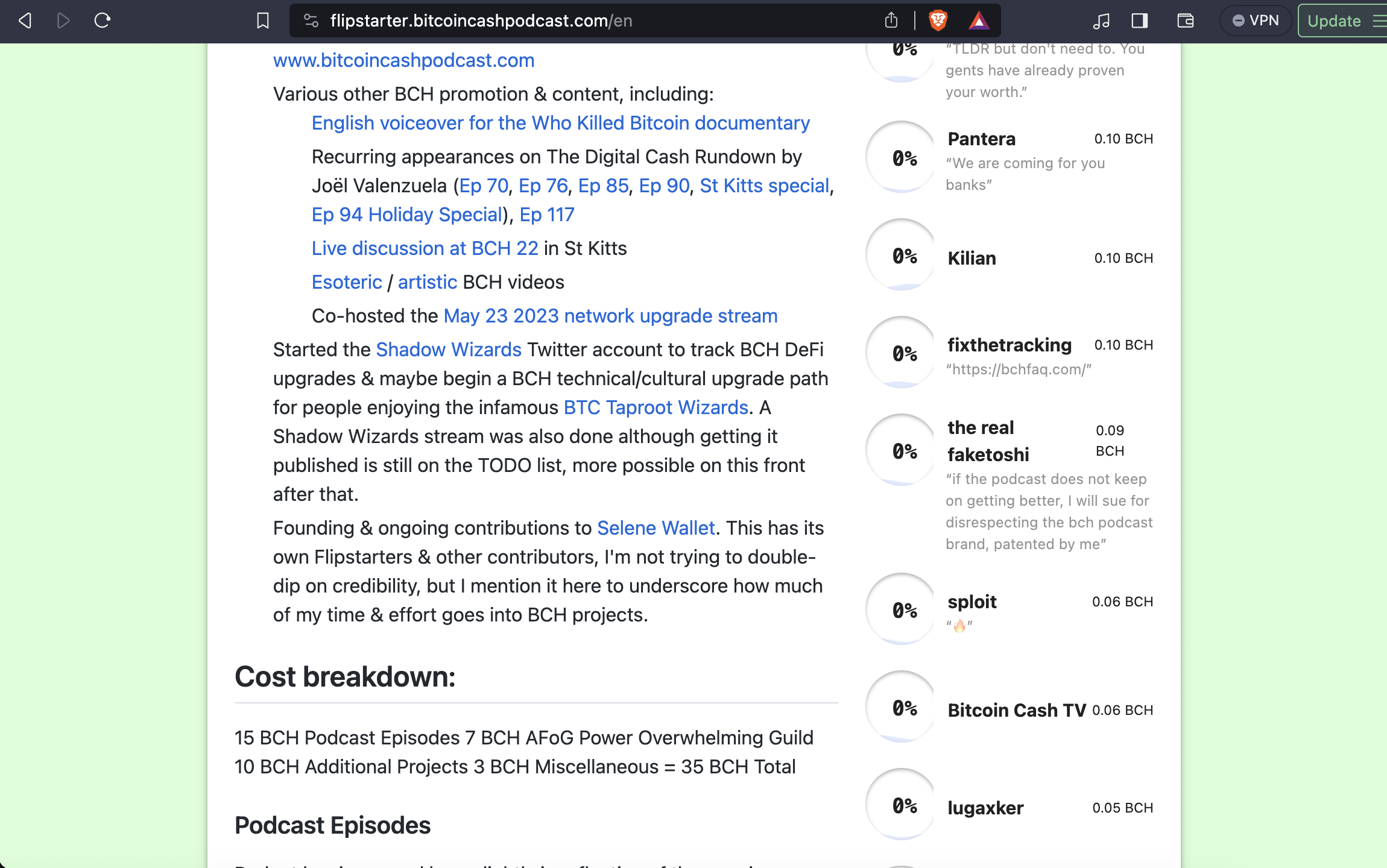1387x868 pixels.
Task: Click Pantera's 0% contribution circle
Action: (902, 157)
